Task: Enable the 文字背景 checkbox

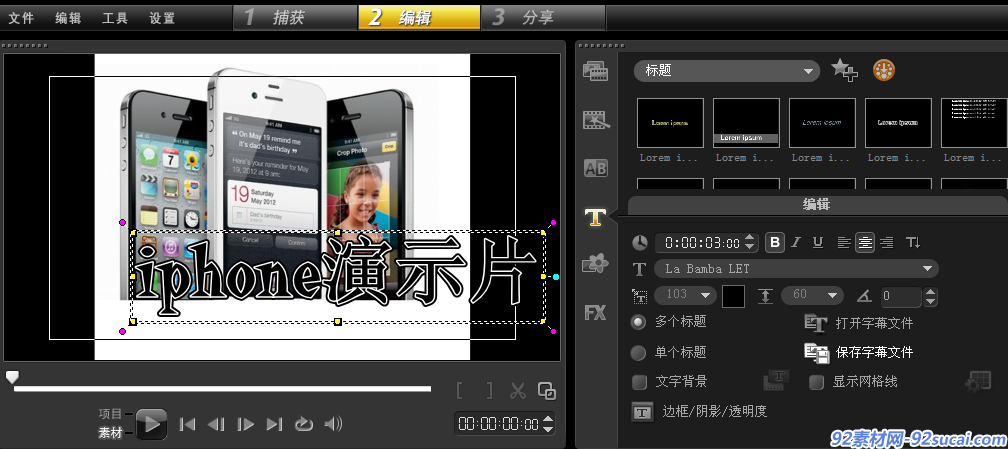Action: point(639,382)
